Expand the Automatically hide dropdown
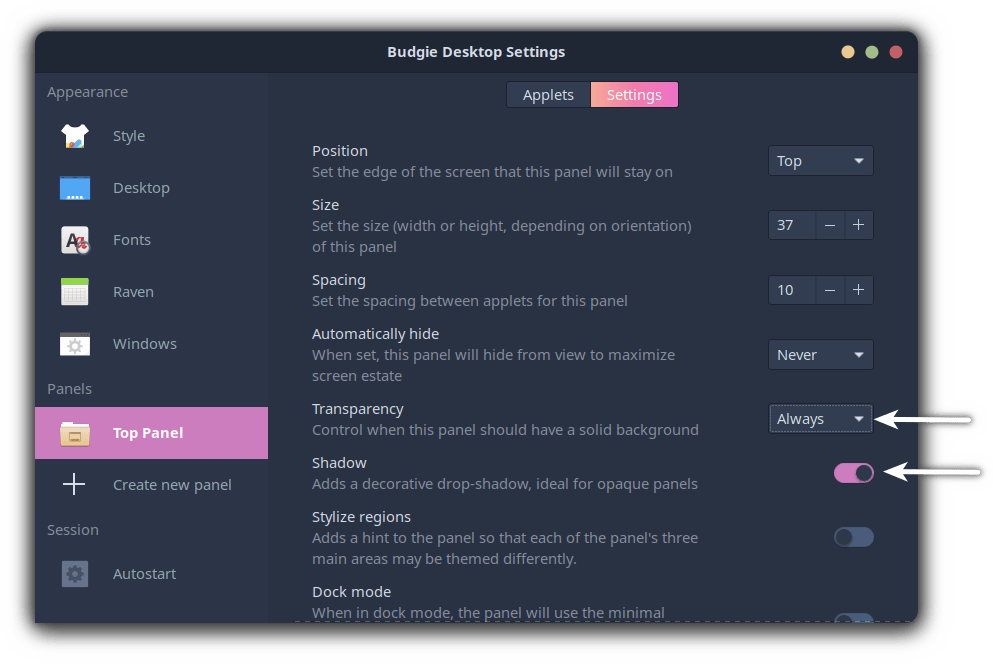 [820, 355]
